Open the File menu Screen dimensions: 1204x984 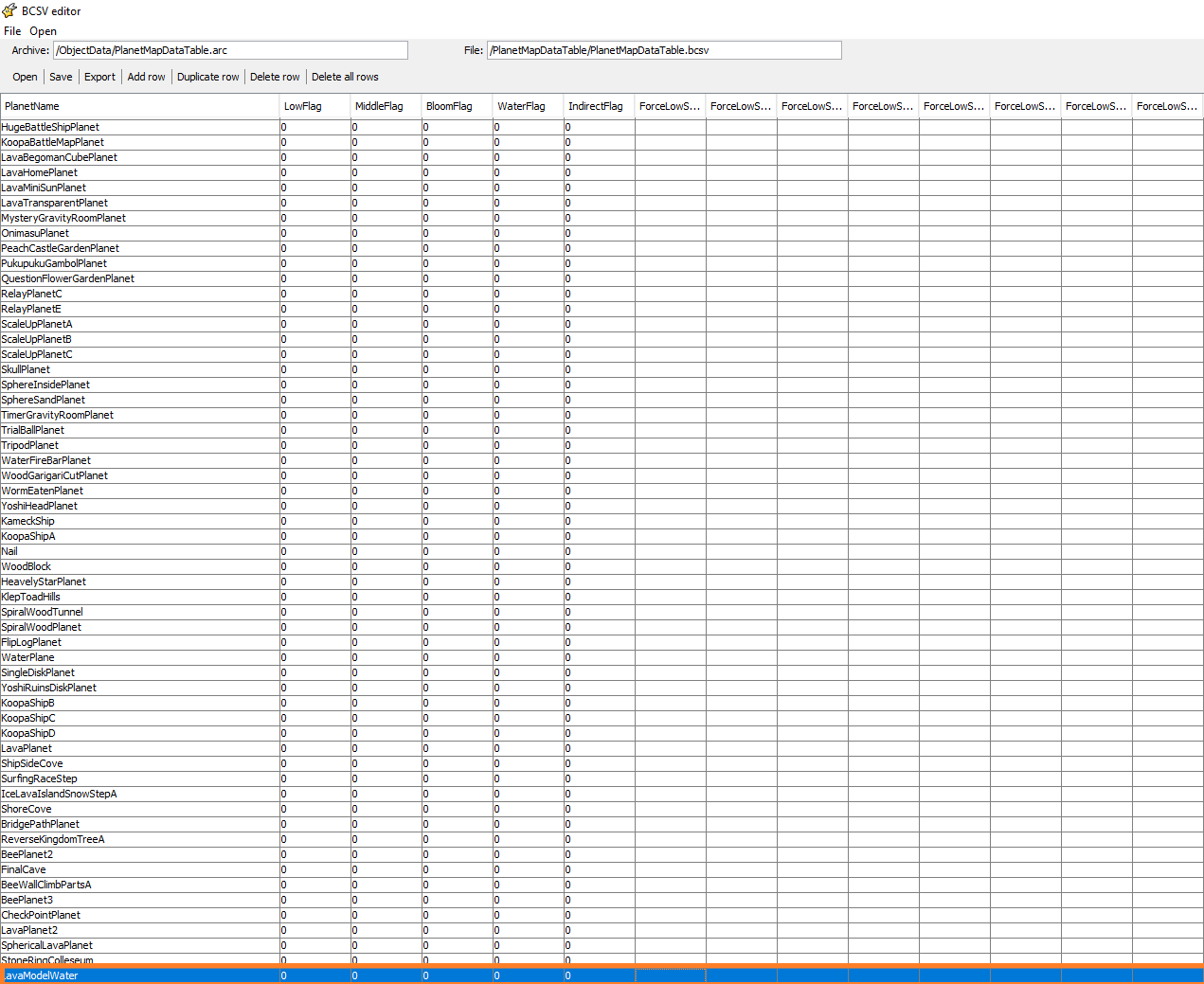(x=12, y=31)
